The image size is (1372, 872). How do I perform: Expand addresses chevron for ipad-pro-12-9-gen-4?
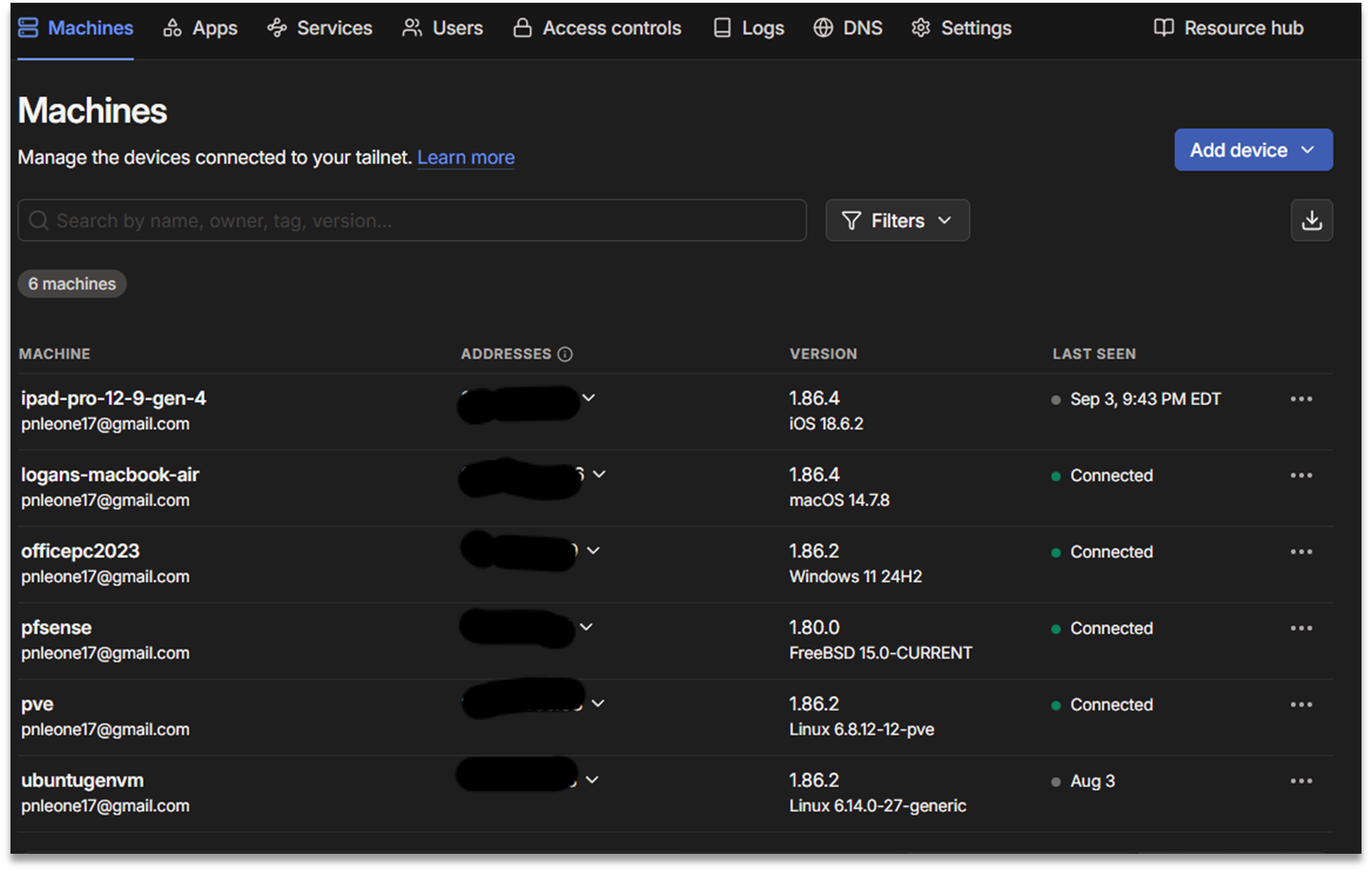pos(589,397)
